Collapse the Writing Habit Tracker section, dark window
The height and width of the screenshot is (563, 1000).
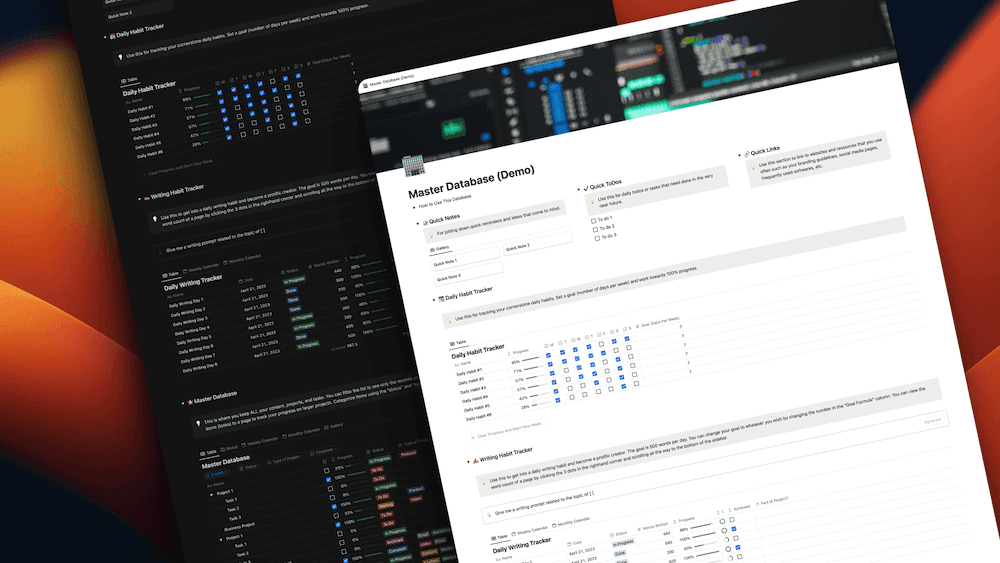point(140,199)
